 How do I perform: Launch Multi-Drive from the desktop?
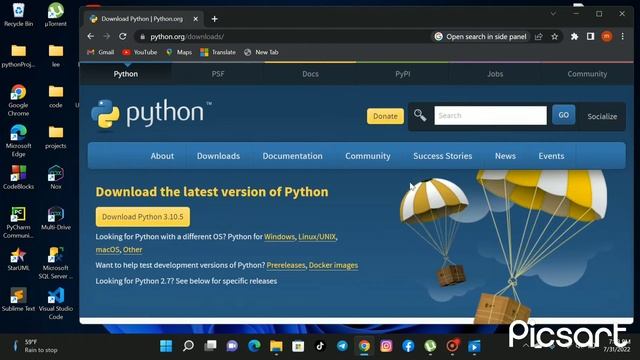[x=56, y=218]
